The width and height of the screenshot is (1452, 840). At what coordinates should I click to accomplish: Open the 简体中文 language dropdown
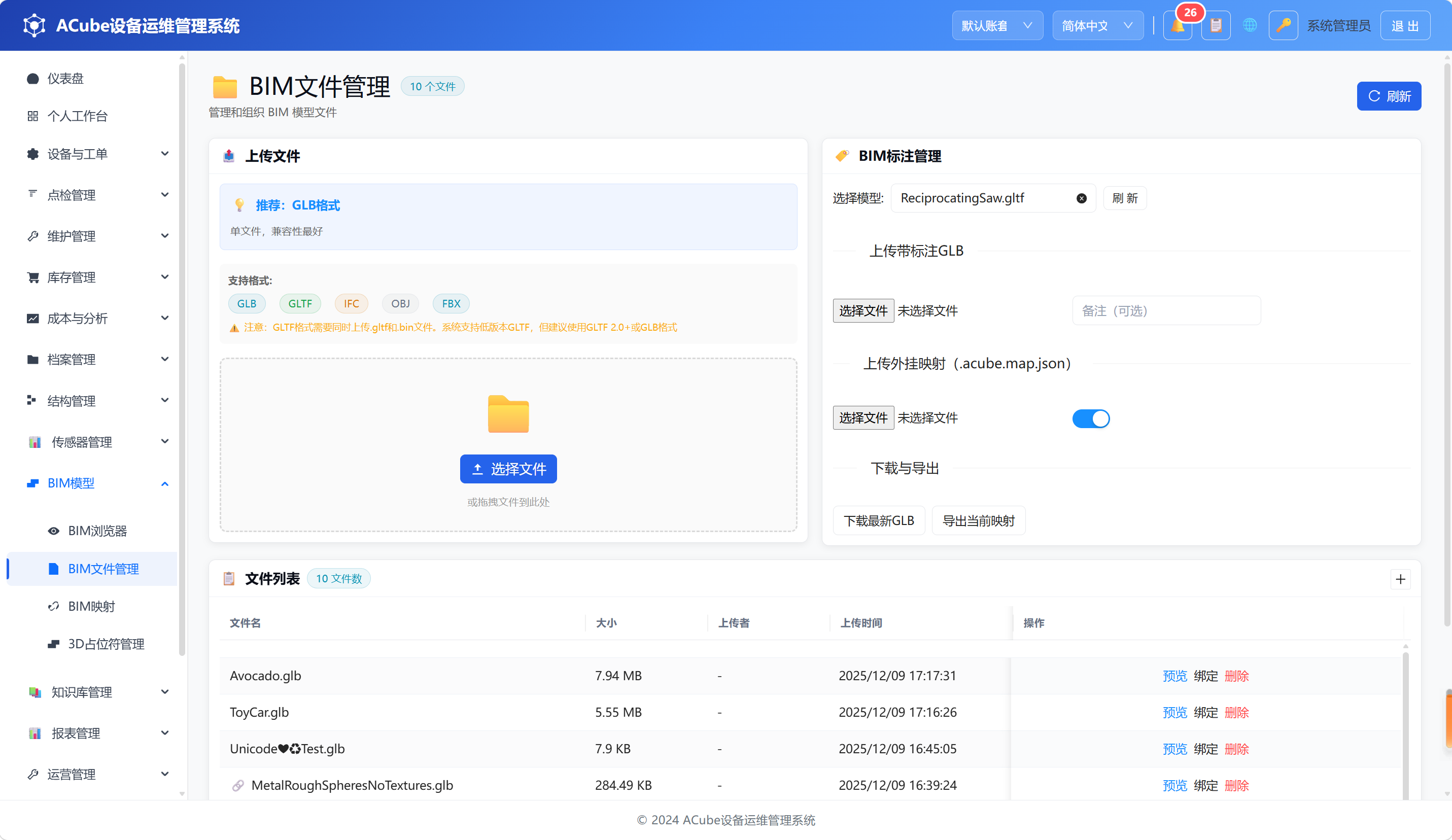[1098, 26]
